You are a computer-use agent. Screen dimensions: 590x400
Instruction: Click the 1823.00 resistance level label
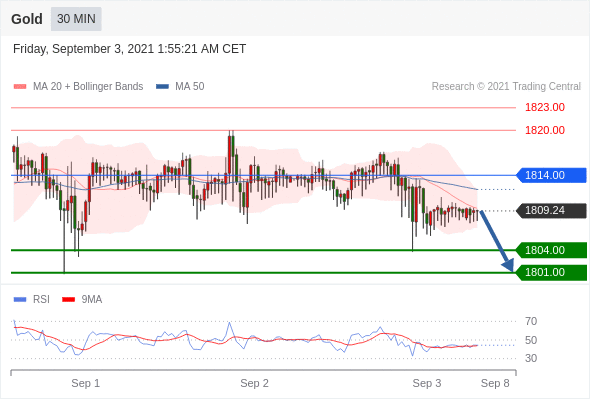coord(545,108)
